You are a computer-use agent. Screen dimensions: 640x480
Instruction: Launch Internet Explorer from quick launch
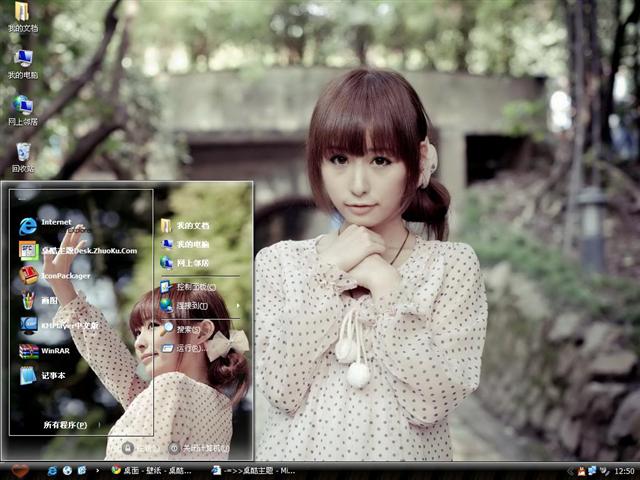[52, 471]
